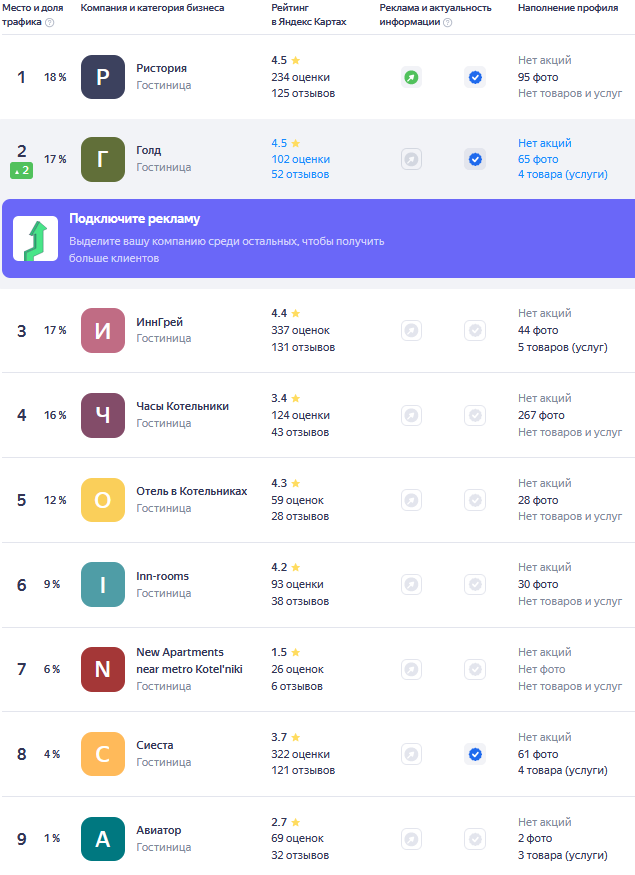Viewport: 635px width, 875px height.
Task: Click green advertising icon for Ристория
Action: [x=411, y=77]
